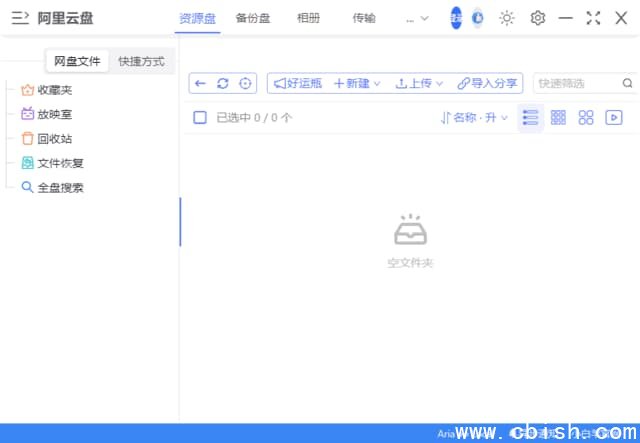The width and height of the screenshot is (640, 443).
Task: Refresh the file list
Action: pos(222,83)
